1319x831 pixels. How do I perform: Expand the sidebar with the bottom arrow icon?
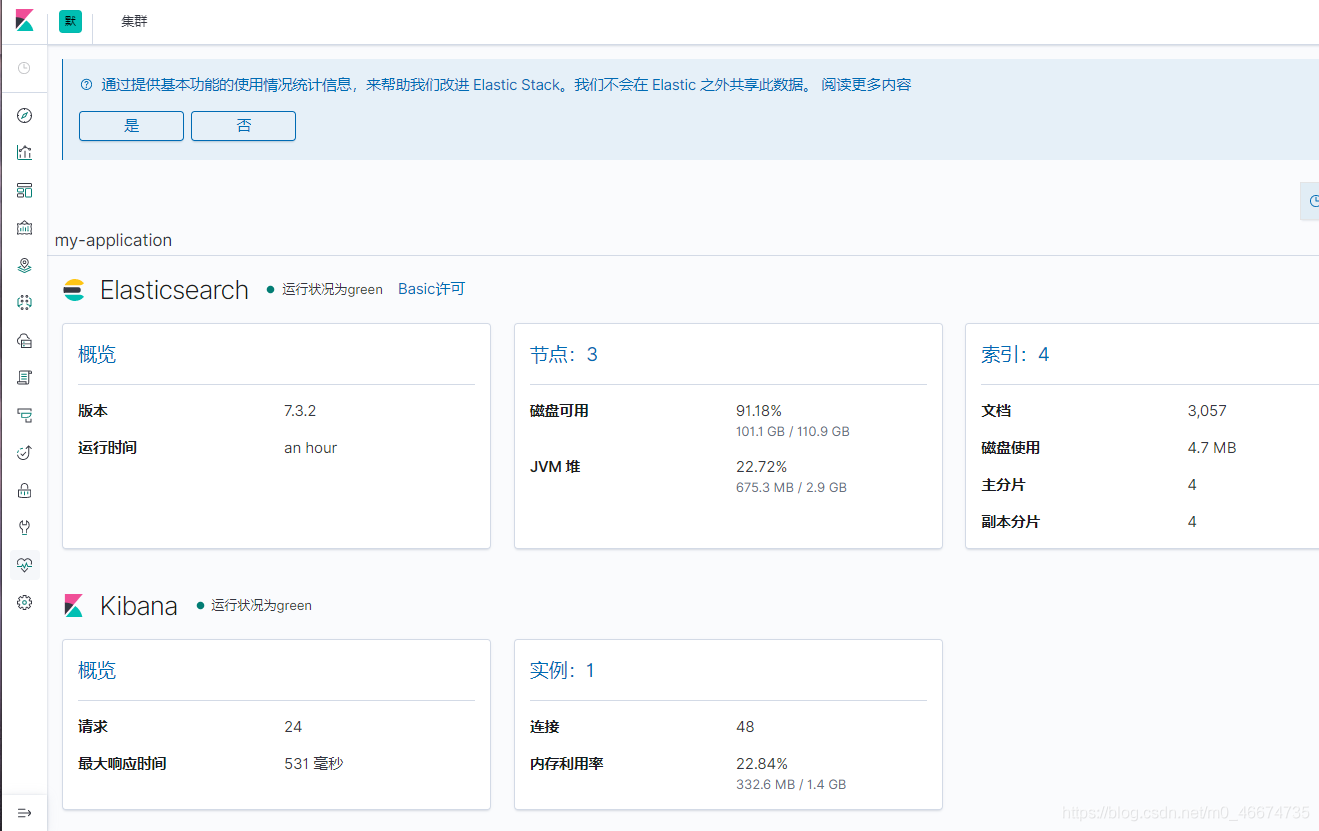pos(25,812)
